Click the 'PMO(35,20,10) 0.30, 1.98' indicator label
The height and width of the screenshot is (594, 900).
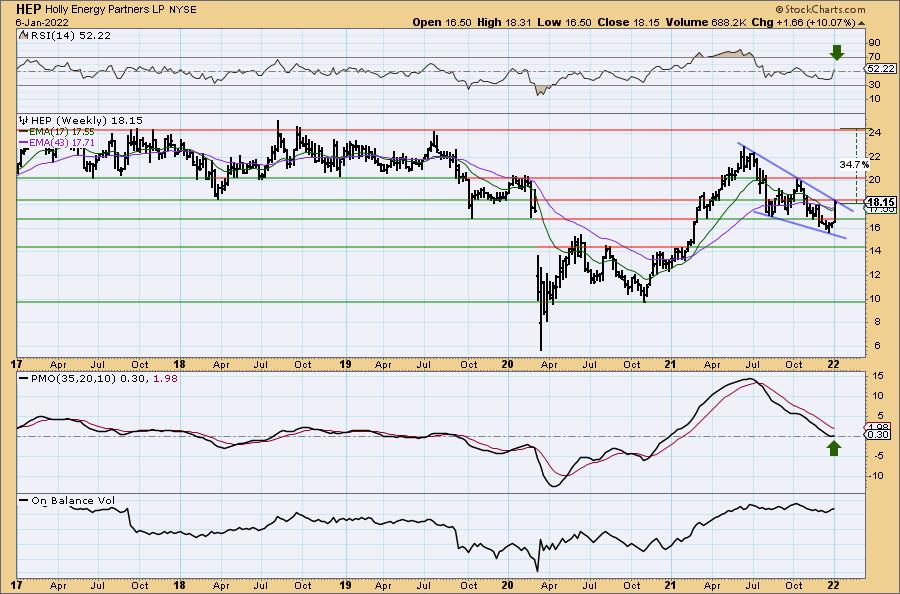(x=103, y=379)
